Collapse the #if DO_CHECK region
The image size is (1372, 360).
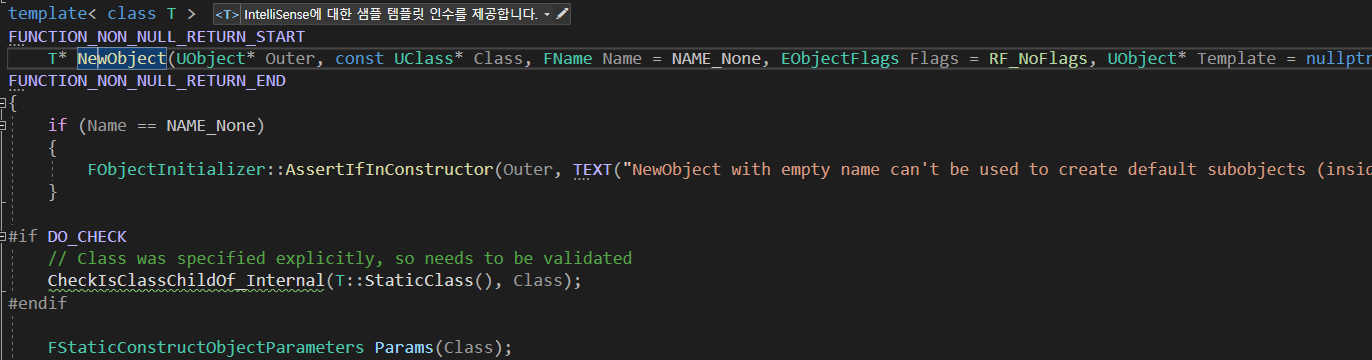coord(3,237)
